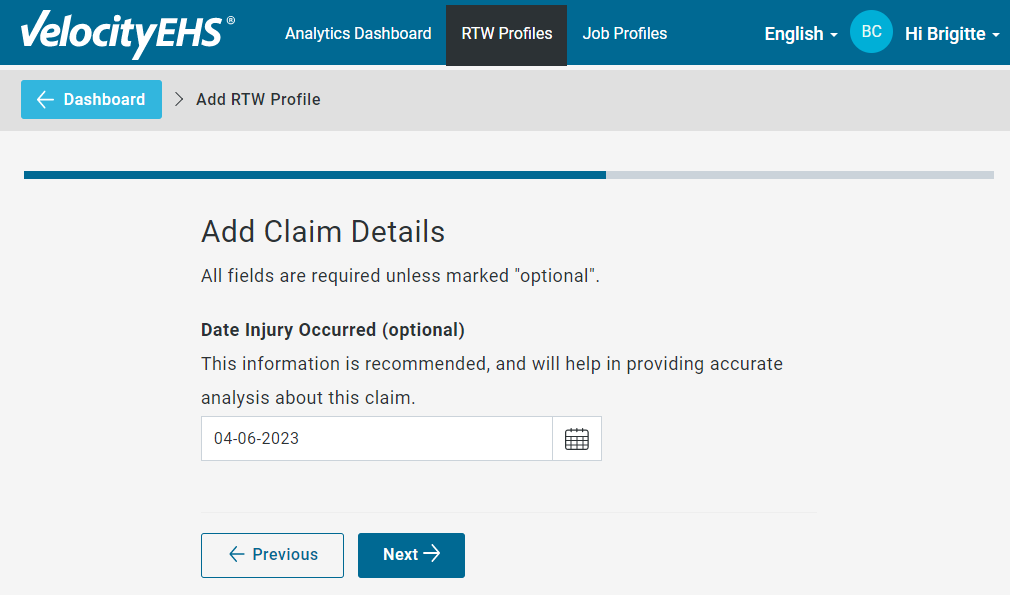Click the Add RTW Profile breadcrumb text
Image resolution: width=1010 pixels, height=595 pixels.
[x=258, y=99]
